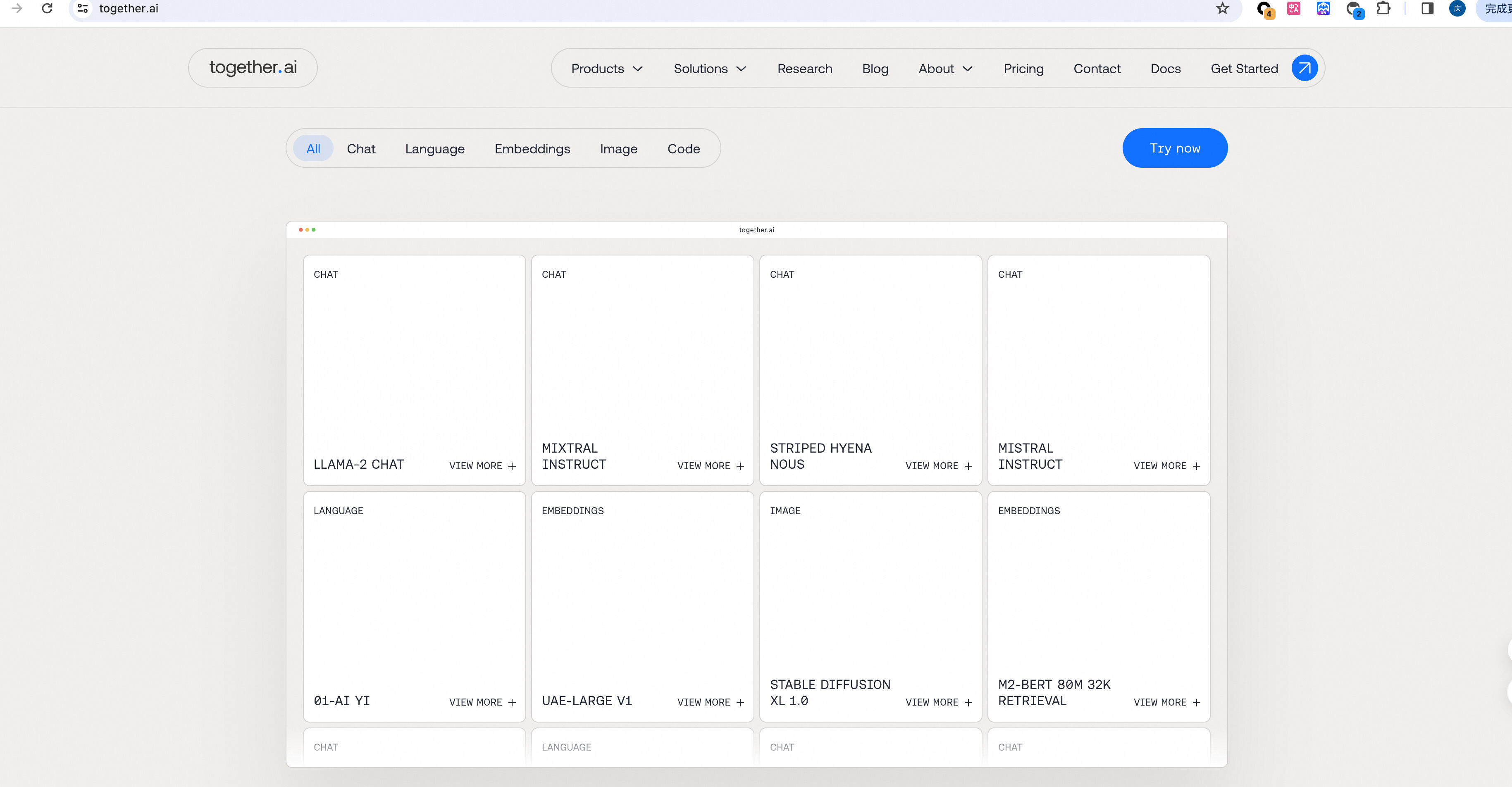Bookmark this page with the star icon
The height and width of the screenshot is (787, 1512).
click(x=1222, y=8)
